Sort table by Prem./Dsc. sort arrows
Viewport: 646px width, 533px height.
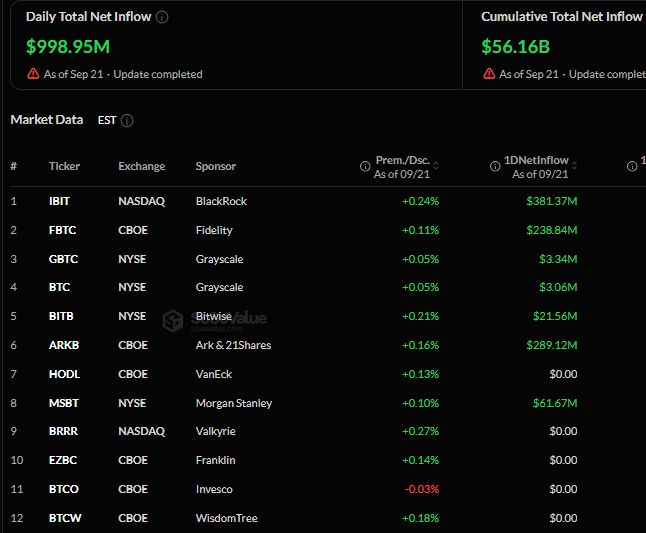point(436,166)
